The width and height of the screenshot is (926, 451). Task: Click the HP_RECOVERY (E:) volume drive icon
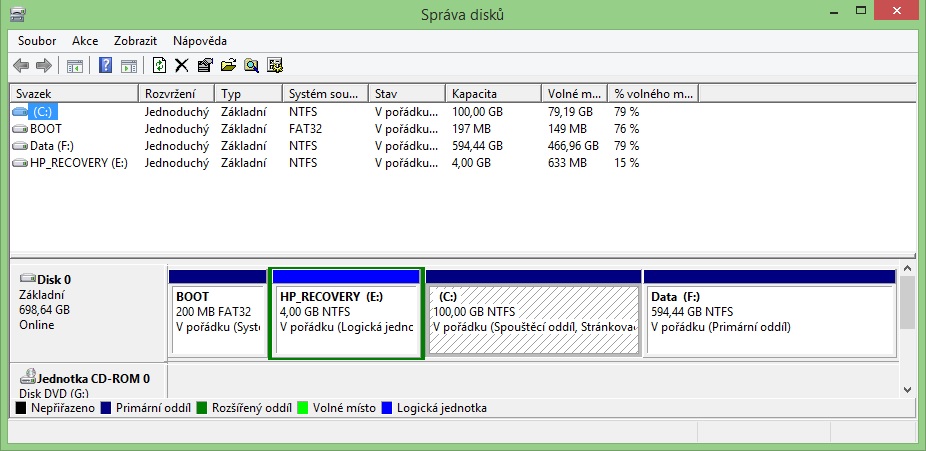point(19,163)
